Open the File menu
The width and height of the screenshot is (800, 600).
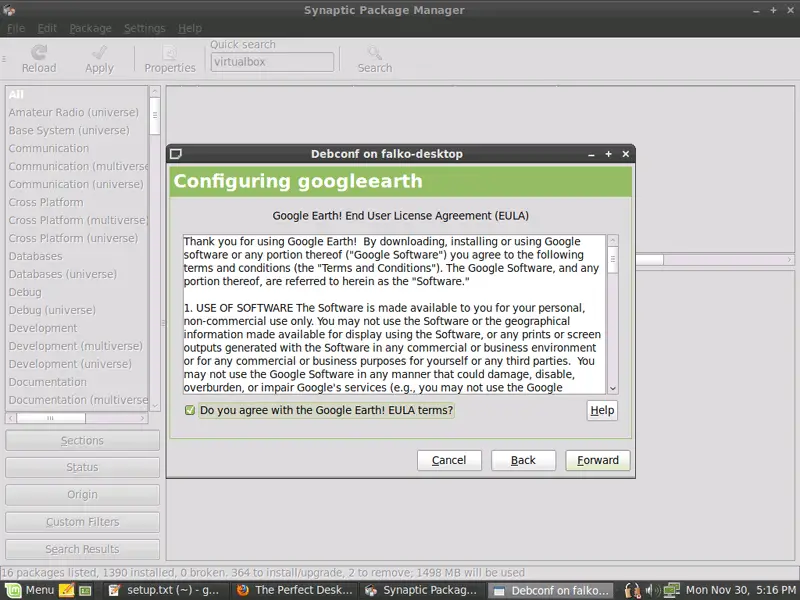[x=16, y=29]
